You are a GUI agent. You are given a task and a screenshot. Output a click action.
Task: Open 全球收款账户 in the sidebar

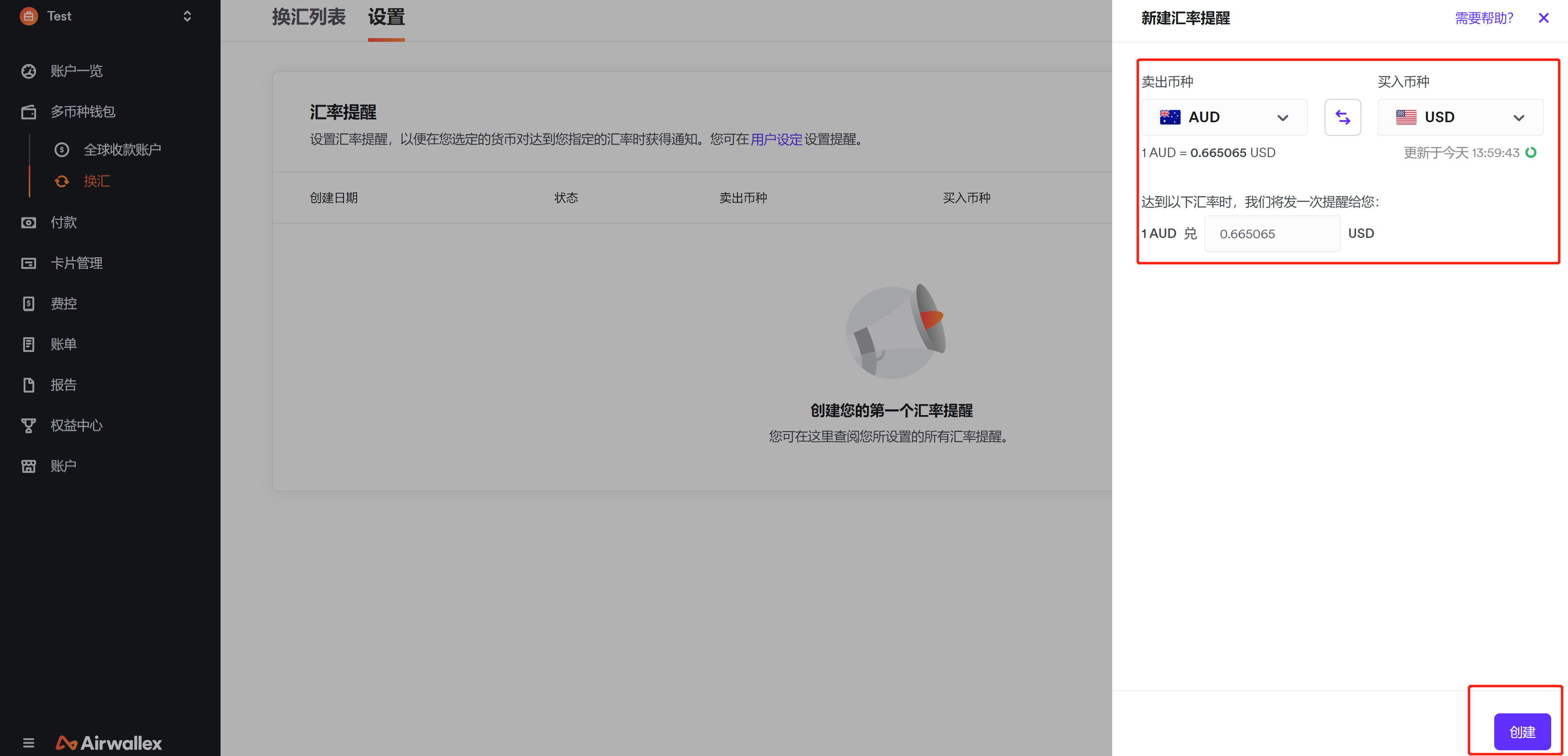(x=122, y=150)
